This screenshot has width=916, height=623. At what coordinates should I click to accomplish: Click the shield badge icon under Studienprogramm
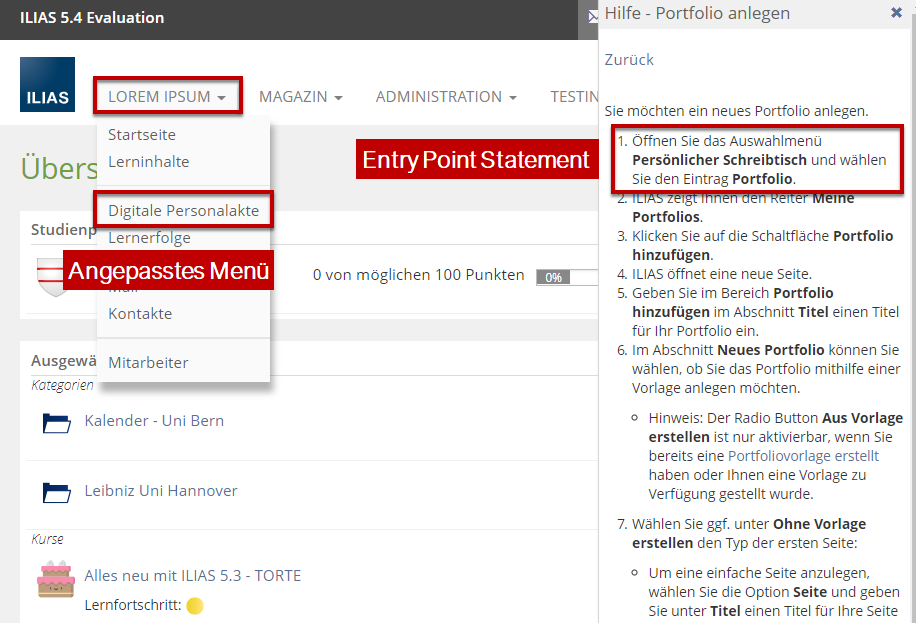pos(50,277)
